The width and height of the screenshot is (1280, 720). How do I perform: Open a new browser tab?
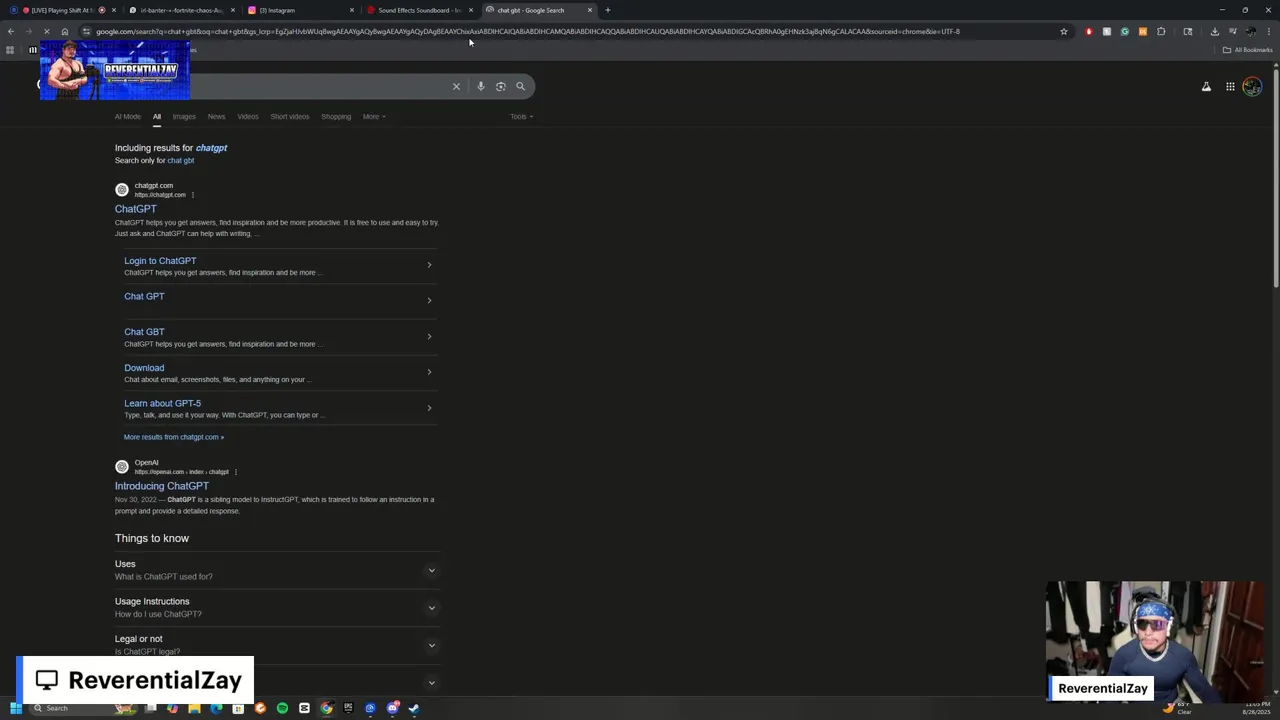coord(607,10)
